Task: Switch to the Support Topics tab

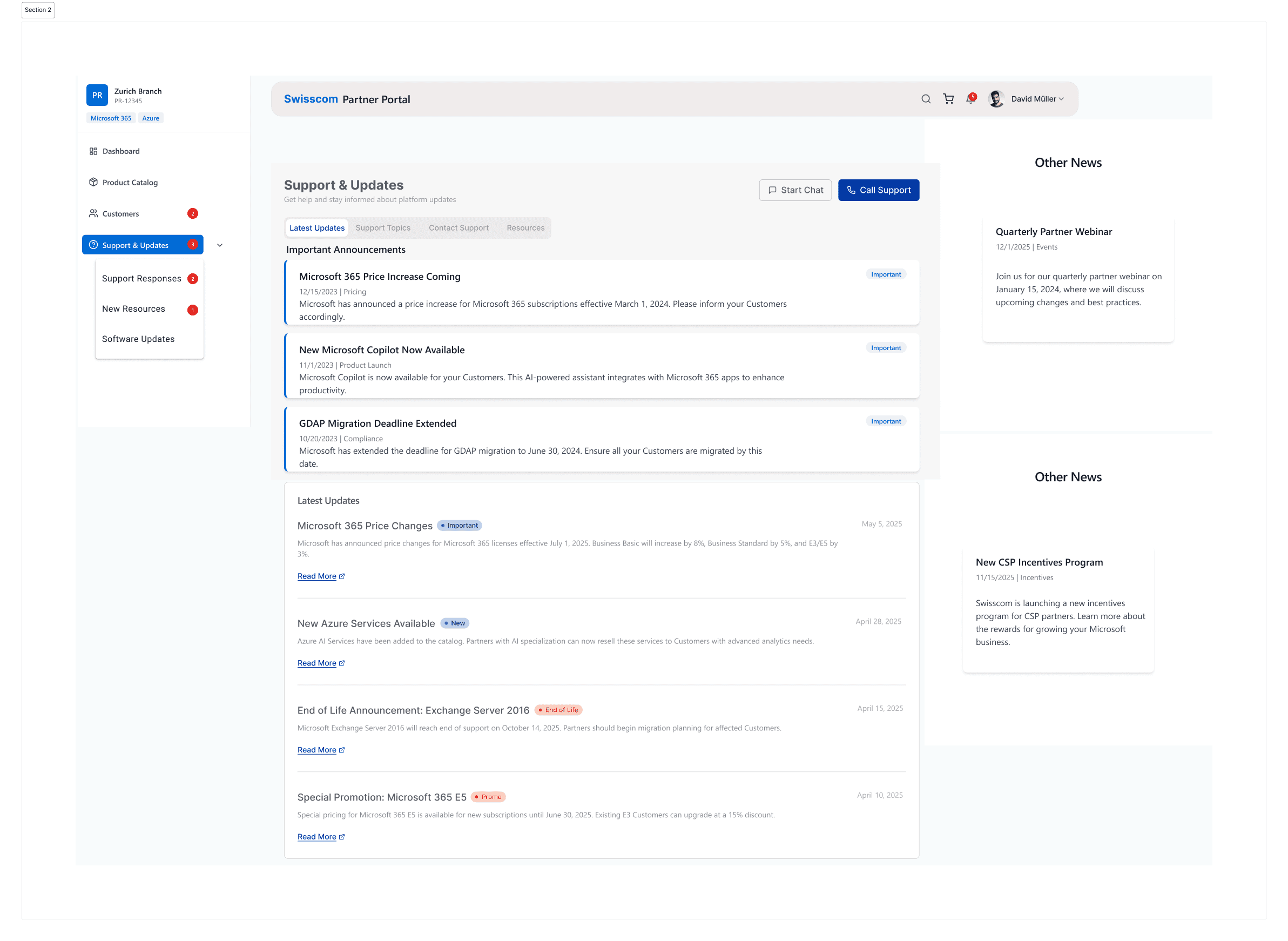Action: click(x=383, y=228)
